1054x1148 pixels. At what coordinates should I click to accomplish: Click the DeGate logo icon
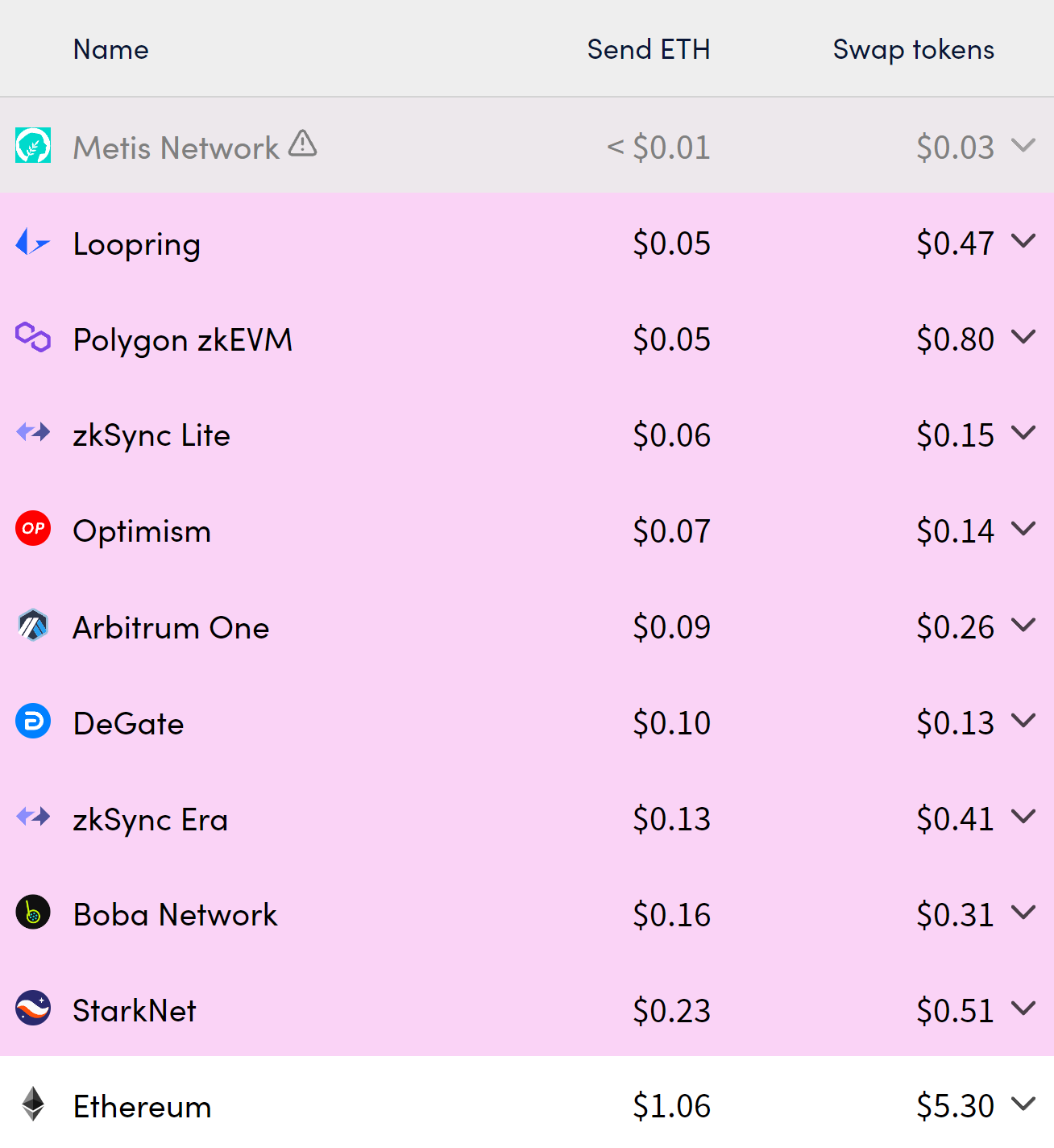pyautogui.click(x=33, y=721)
